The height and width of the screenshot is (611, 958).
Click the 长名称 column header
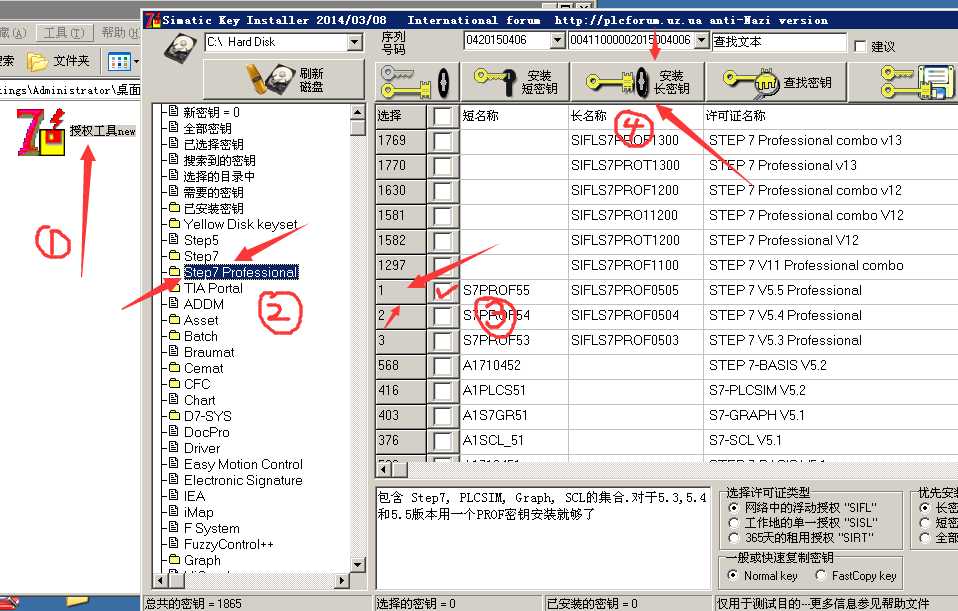click(x=635, y=116)
